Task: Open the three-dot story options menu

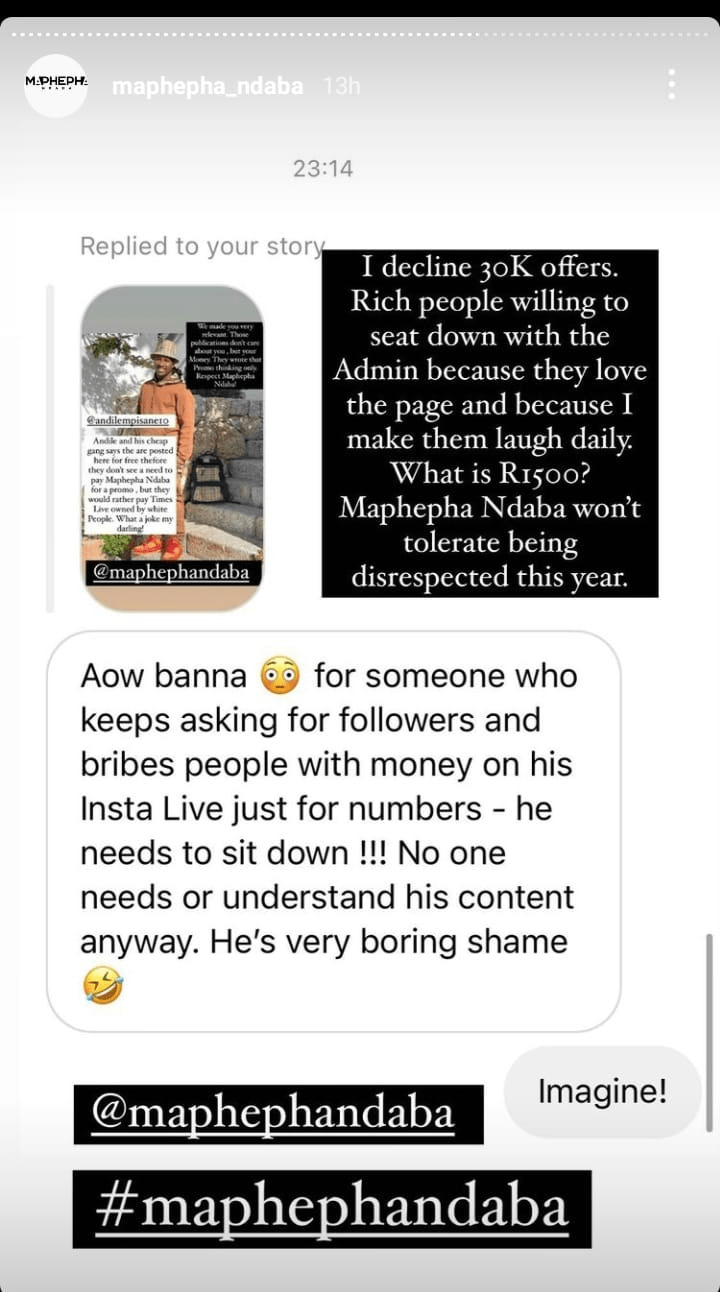Action: click(671, 85)
